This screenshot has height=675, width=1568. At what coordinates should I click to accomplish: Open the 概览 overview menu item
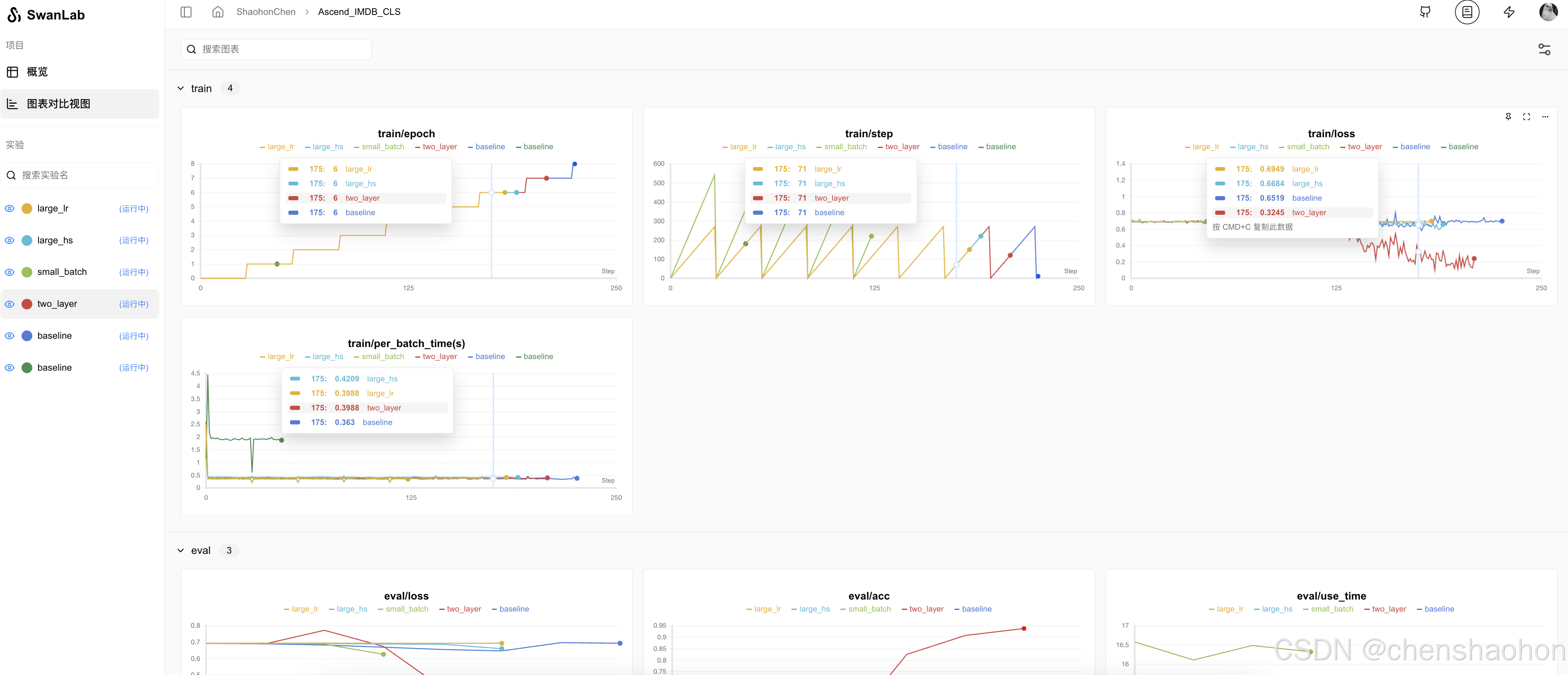(x=36, y=72)
